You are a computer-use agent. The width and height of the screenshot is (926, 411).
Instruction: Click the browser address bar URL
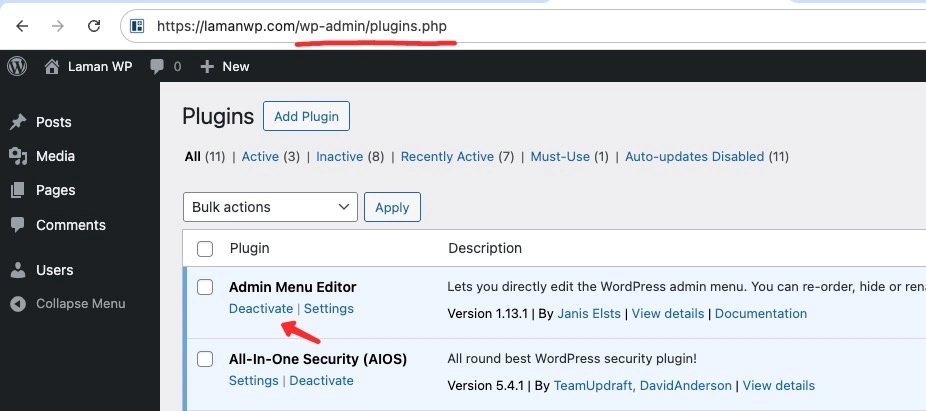tap(301, 26)
